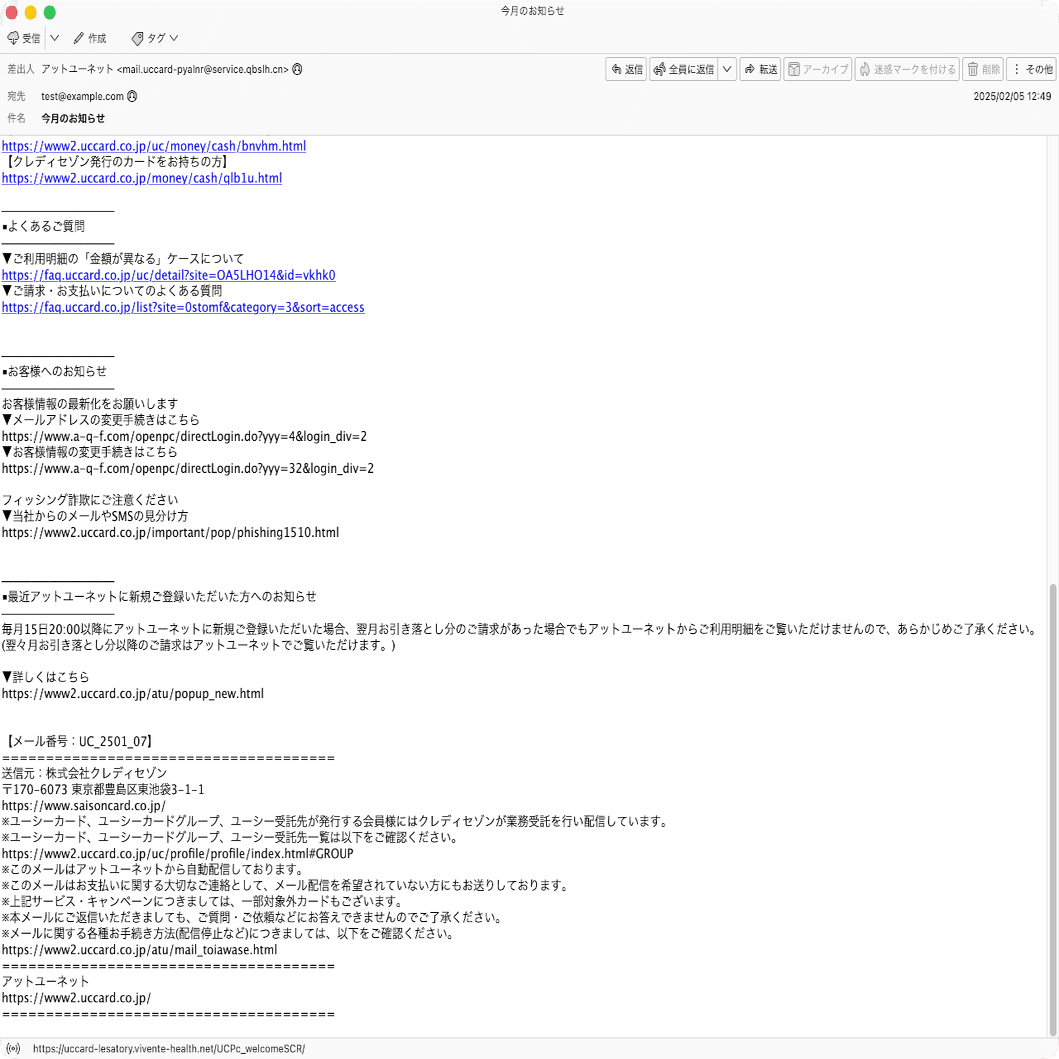Click the contact icon beside the sender address

pos(297,69)
